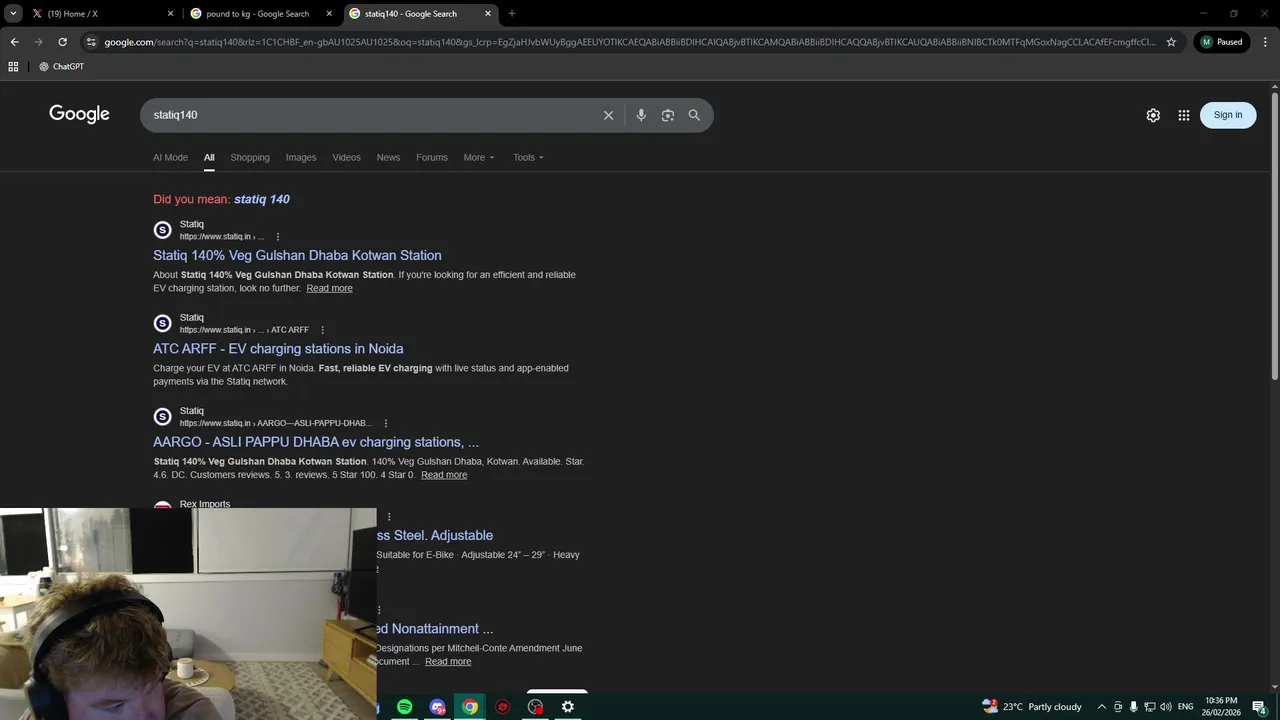Open the Chrome apps shortcut in bookmarks bar
Screen dimensions: 1280x720
(13, 67)
